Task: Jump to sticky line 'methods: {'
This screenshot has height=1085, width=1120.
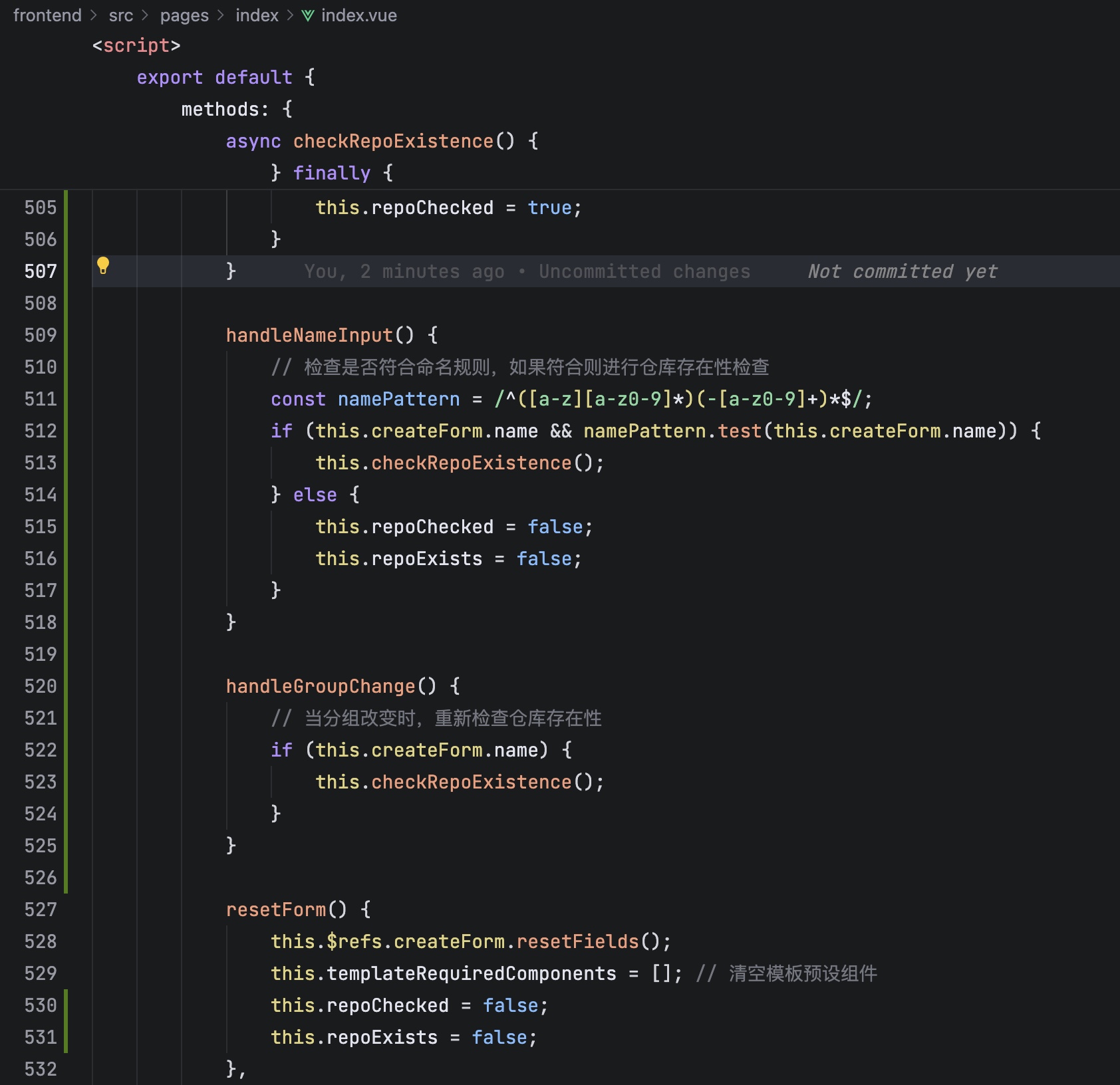Action: pos(237,109)
